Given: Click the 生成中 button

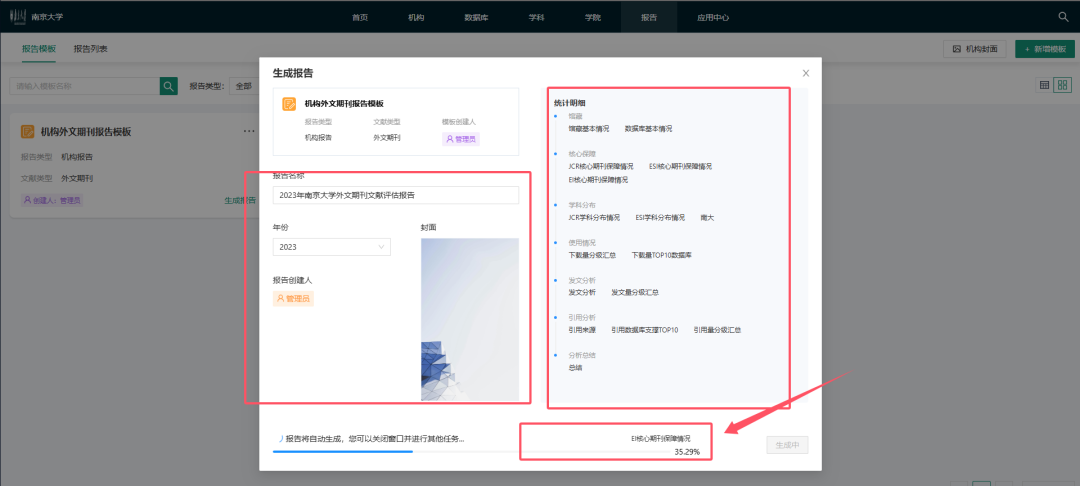Looking at the screenshot, I should point(787,445).
